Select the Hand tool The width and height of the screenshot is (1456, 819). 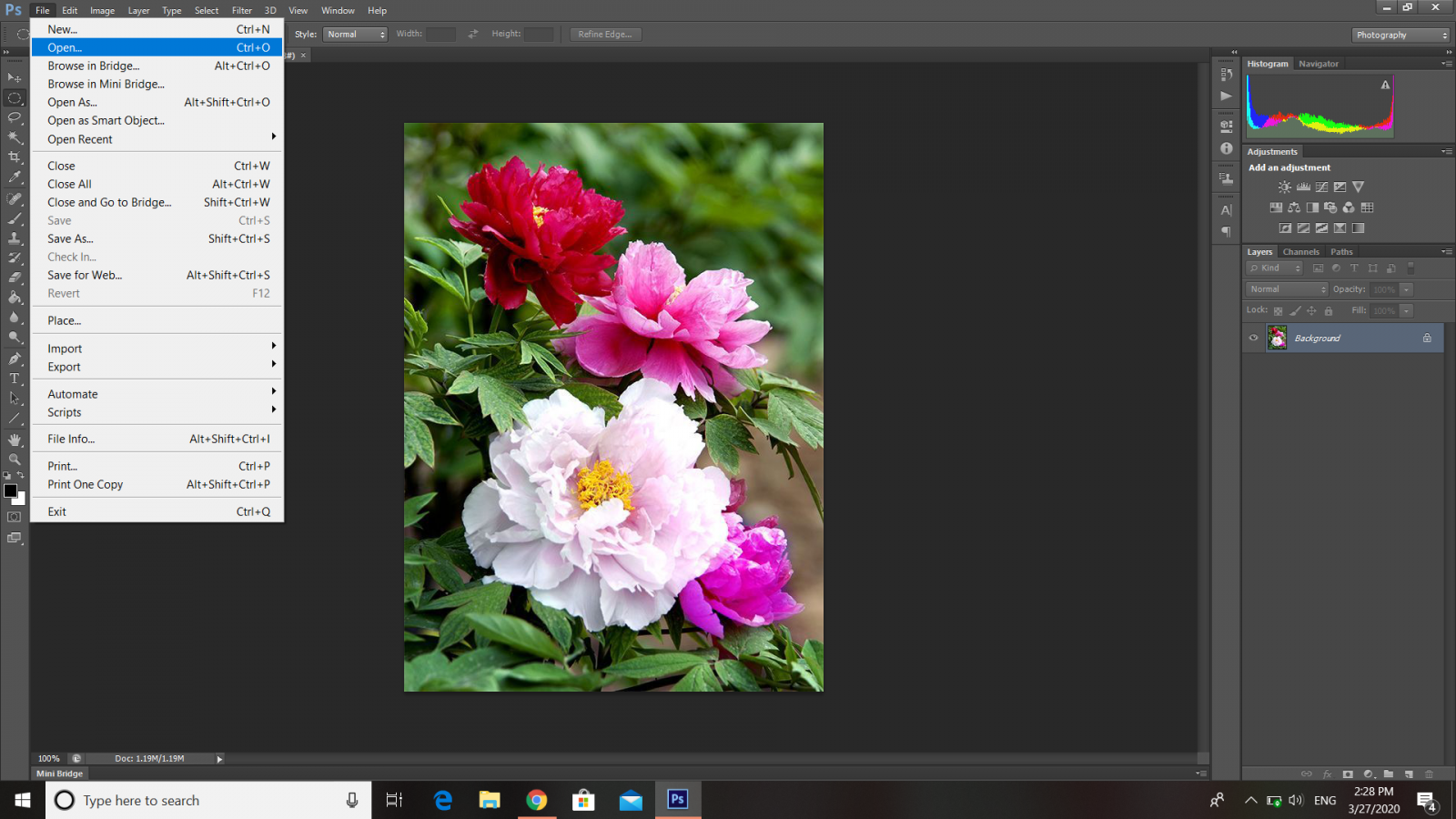click(x=15, y=440)
